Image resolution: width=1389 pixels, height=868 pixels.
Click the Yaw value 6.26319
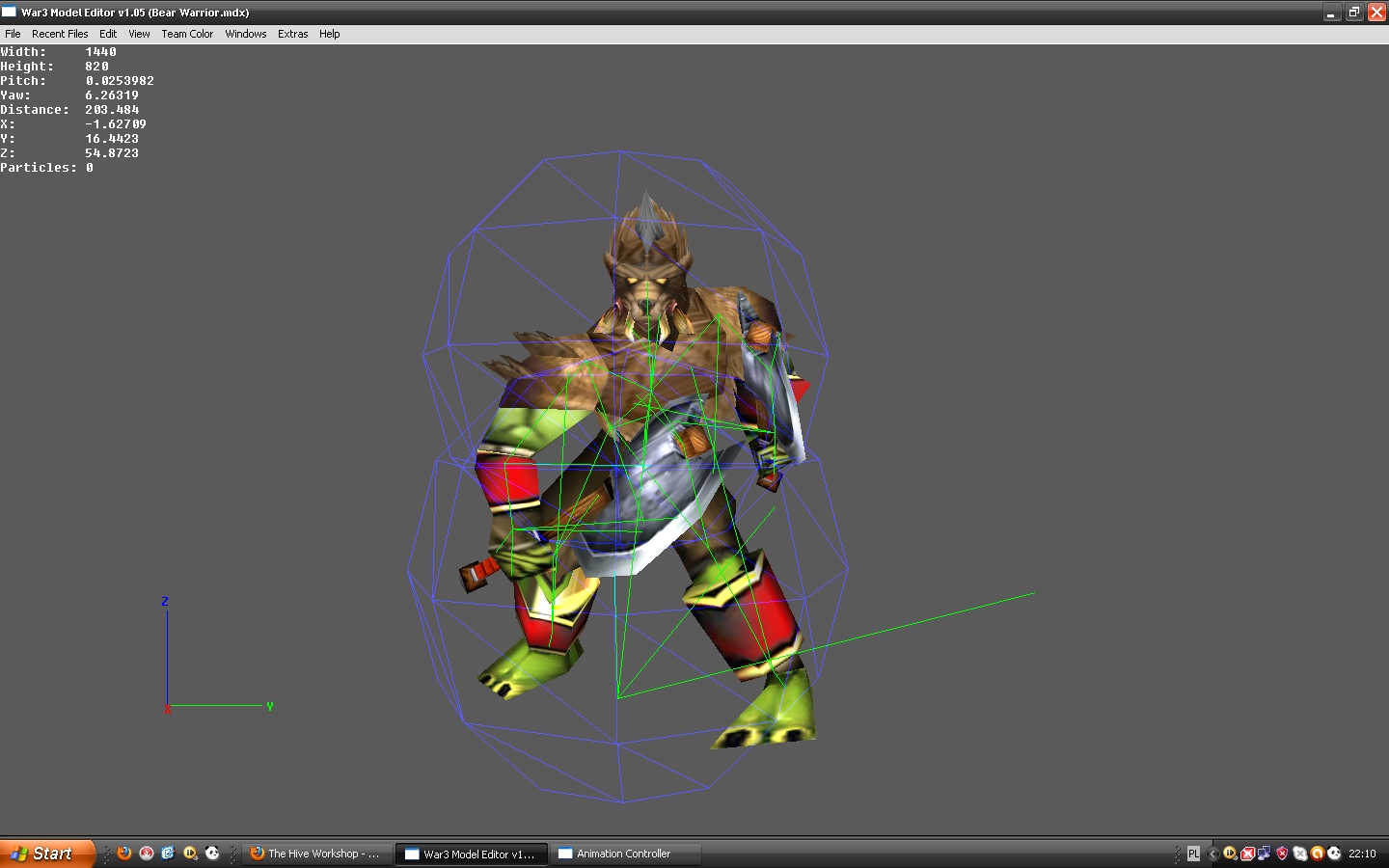[x=112, y=95]
